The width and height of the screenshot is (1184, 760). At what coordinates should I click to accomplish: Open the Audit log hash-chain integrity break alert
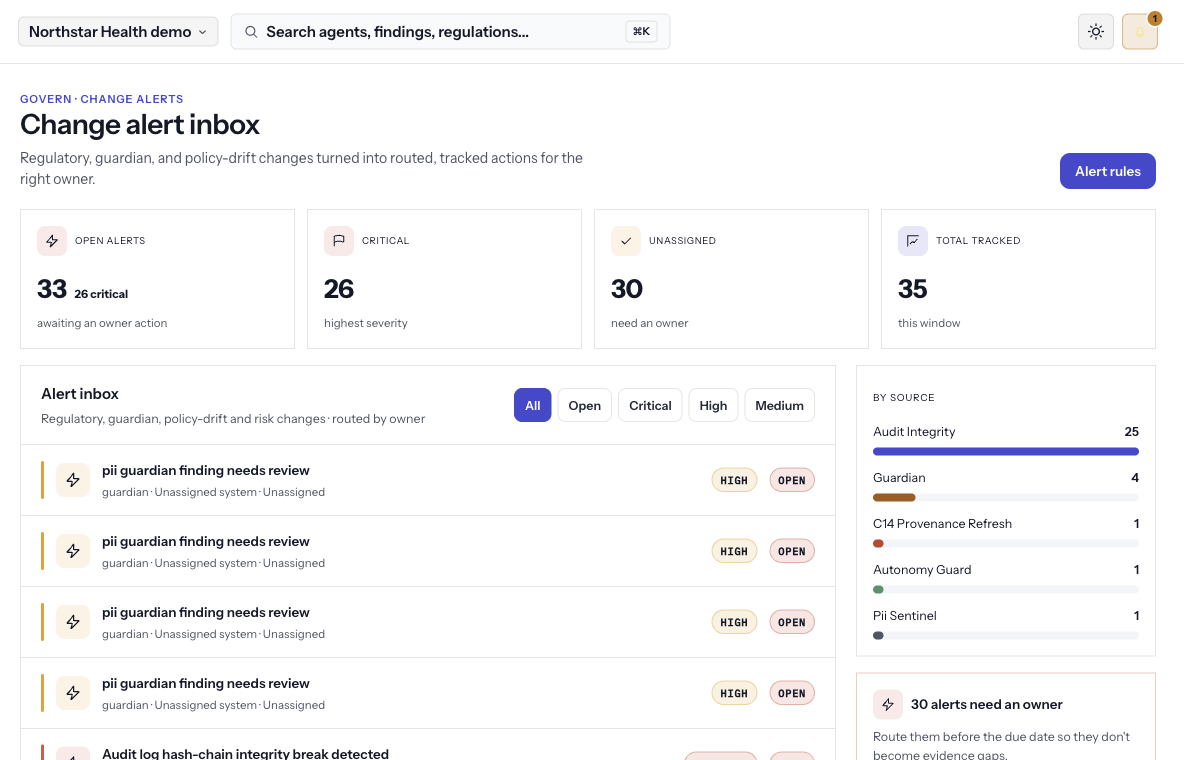[x=427, y=745]
